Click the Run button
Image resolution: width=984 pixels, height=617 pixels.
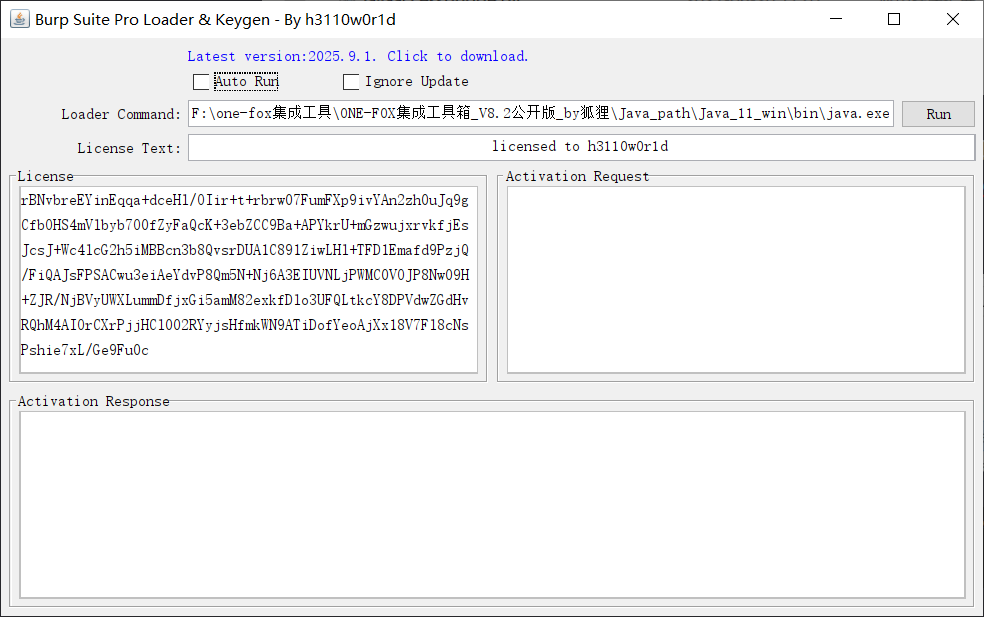pos(938,114)
